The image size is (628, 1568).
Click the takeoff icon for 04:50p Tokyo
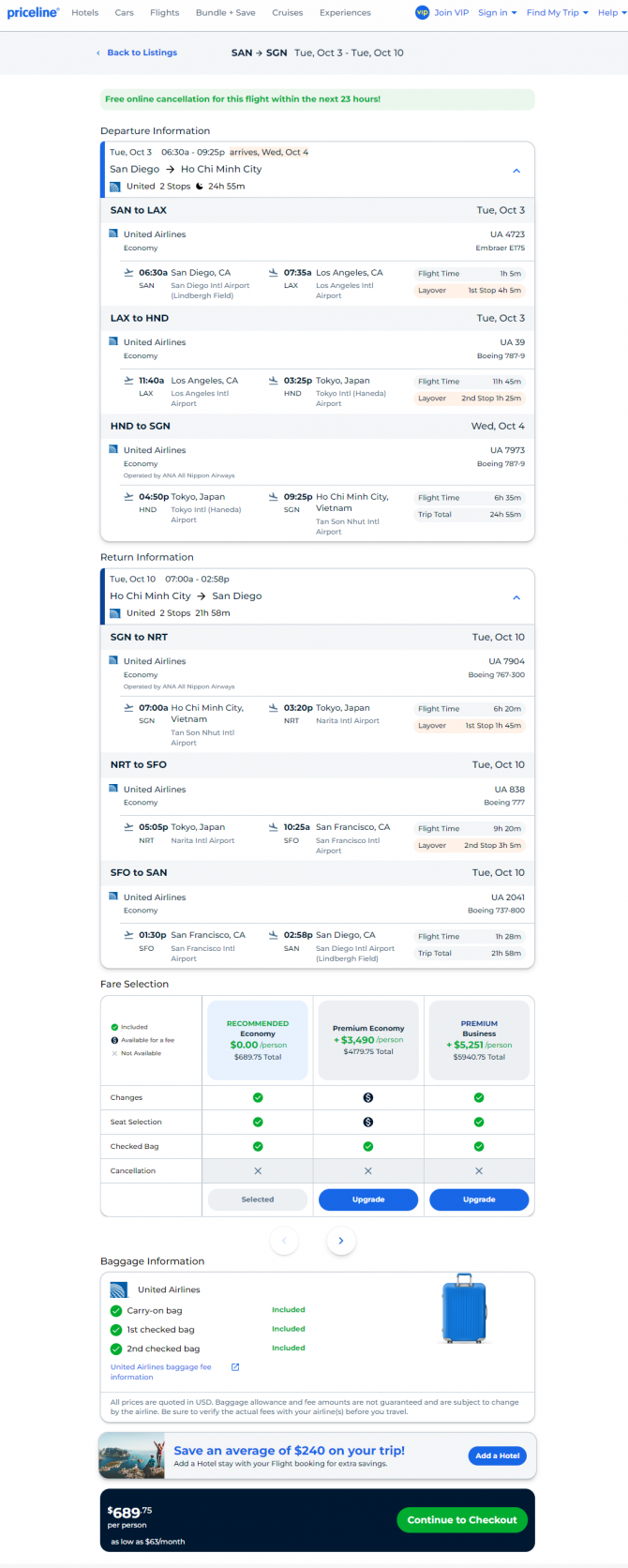tap(128, 497)
